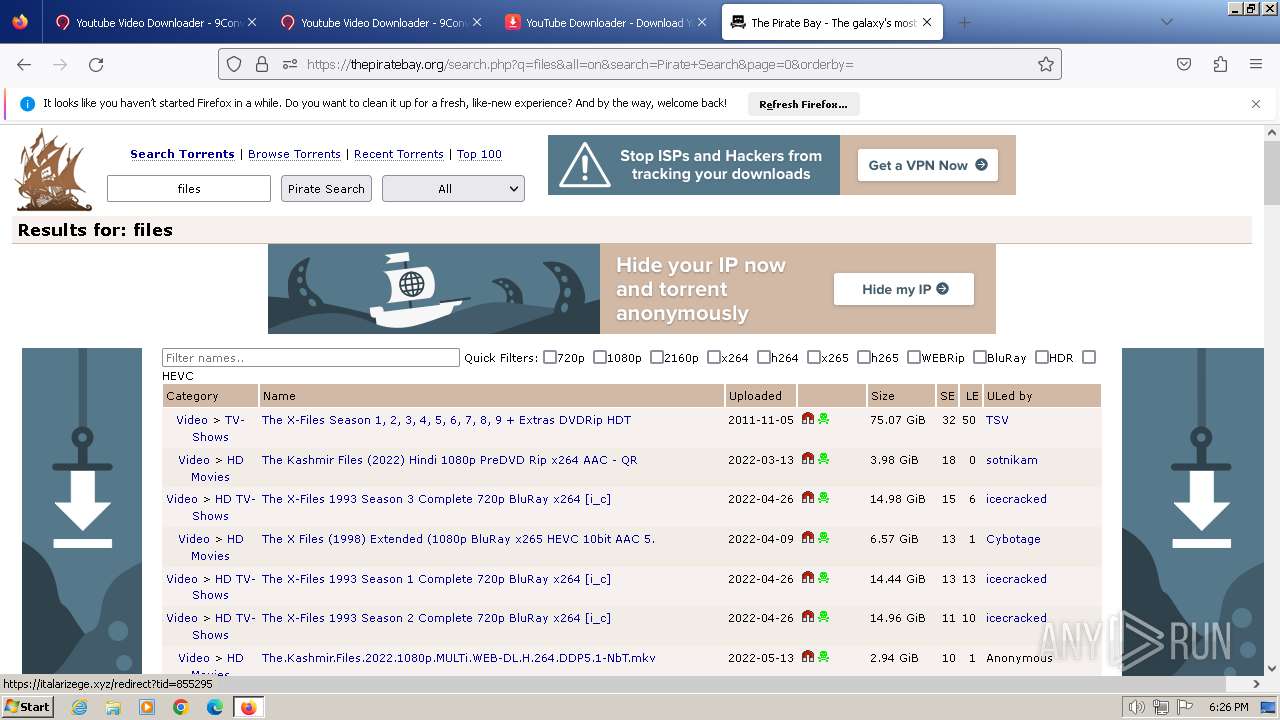Image resolution: width=1280 pixels, height=720 pixels.
Task: Click the Pirate Bay ship logo
Action: point(54,170)
